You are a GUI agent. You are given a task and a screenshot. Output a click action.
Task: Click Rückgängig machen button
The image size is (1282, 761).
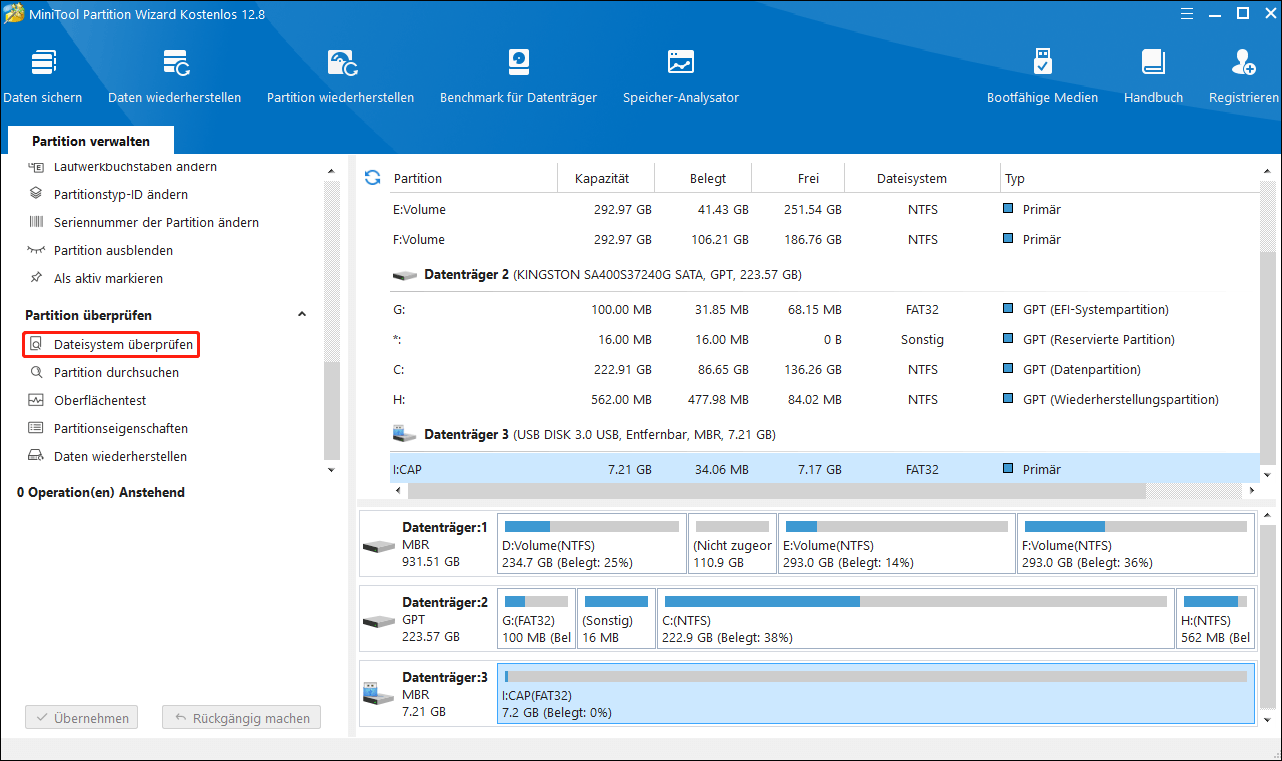click(242, 718)
